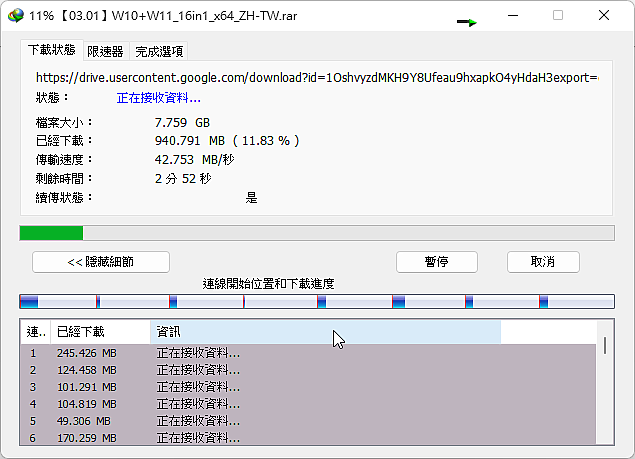Click the transfer speed 42.753 MB/秒

coord(194,160)
